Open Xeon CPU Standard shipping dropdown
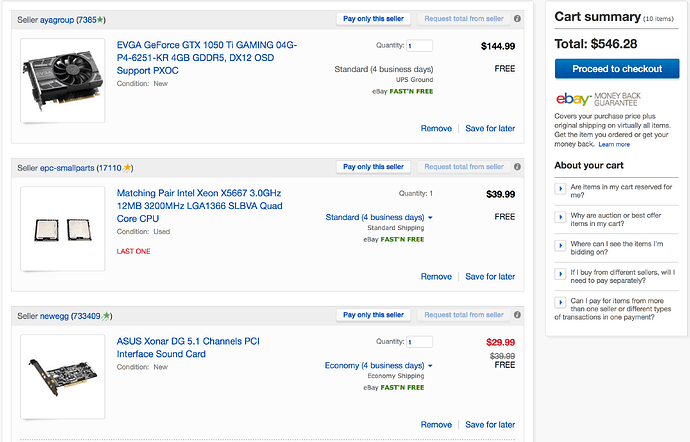This screenshot has width=690, height=442. point(379,217)
